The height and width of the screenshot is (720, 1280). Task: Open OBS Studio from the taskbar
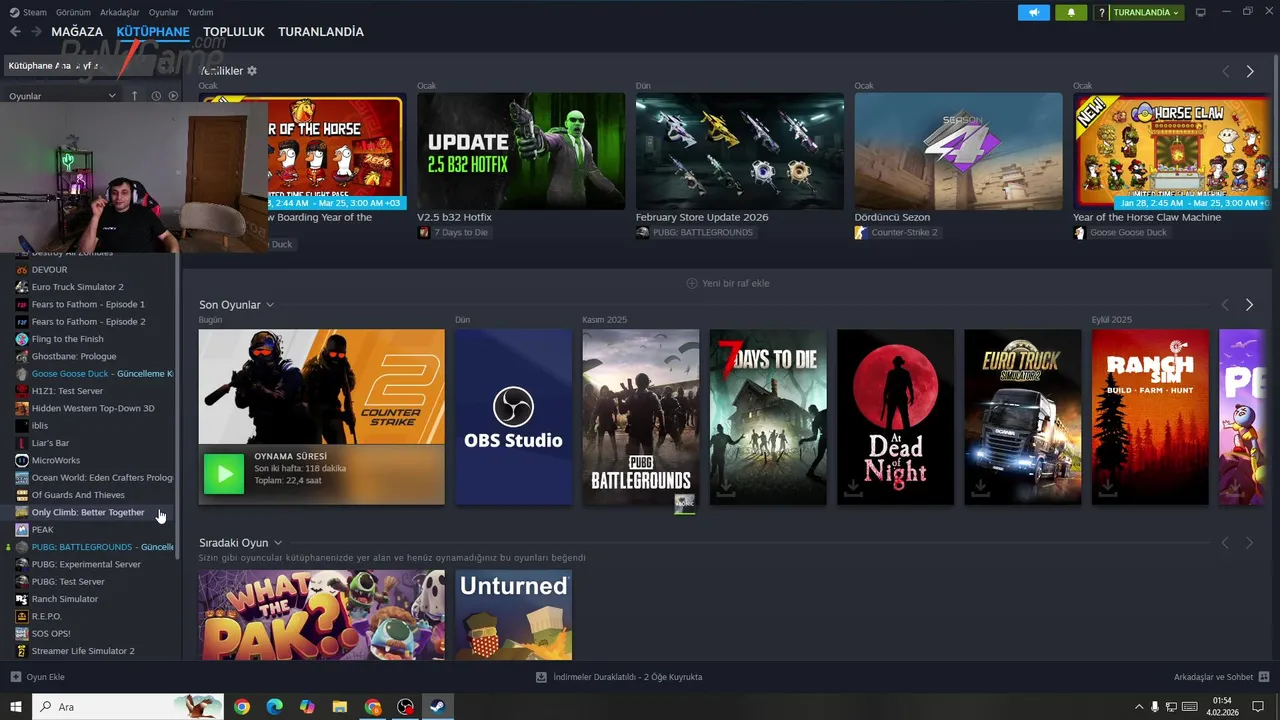point(405,707)
